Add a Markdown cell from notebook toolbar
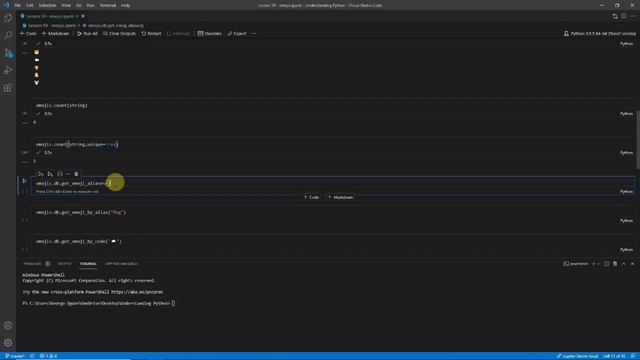 (56, 33)
